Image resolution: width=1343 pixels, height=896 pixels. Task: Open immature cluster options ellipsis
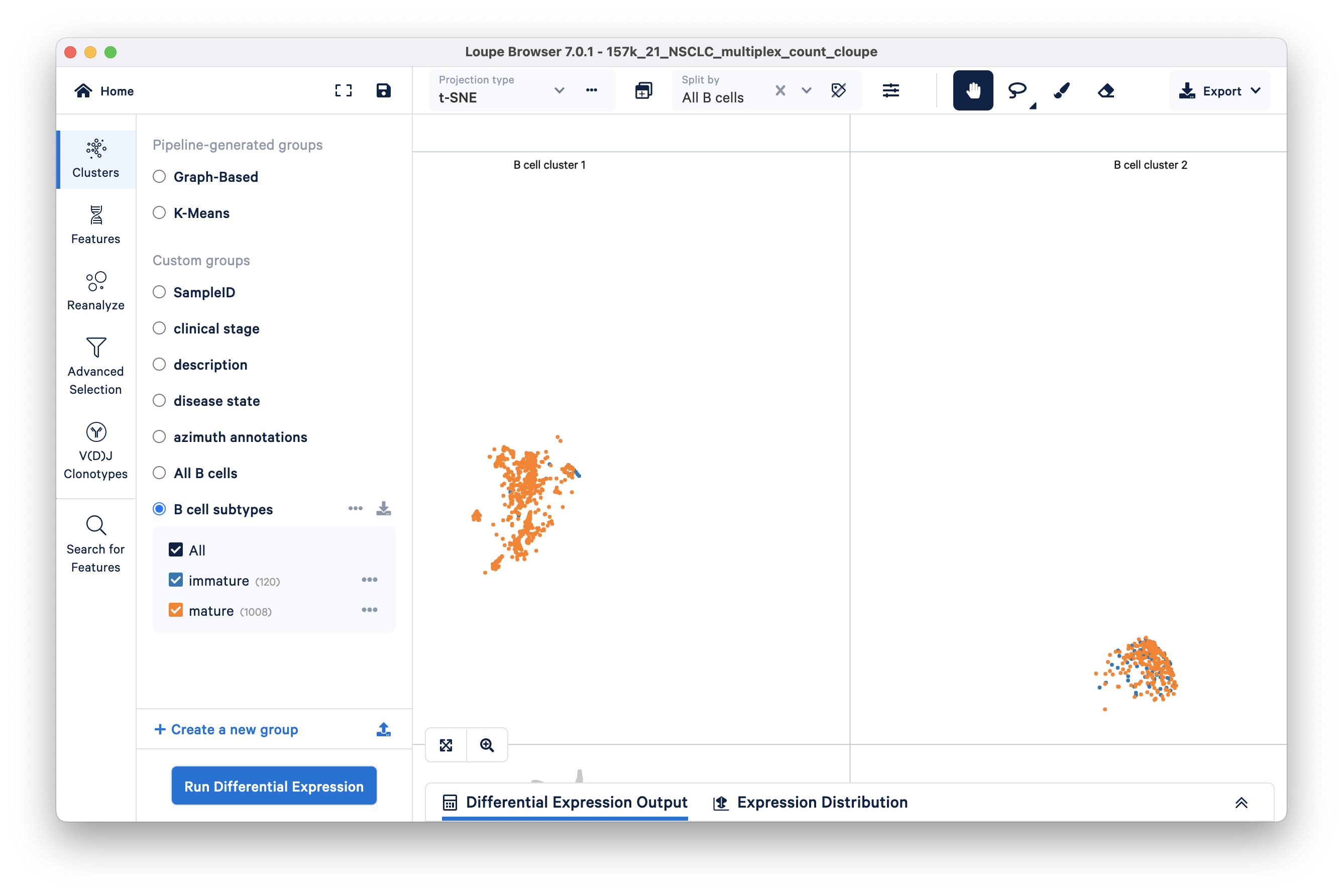[369, 580]
